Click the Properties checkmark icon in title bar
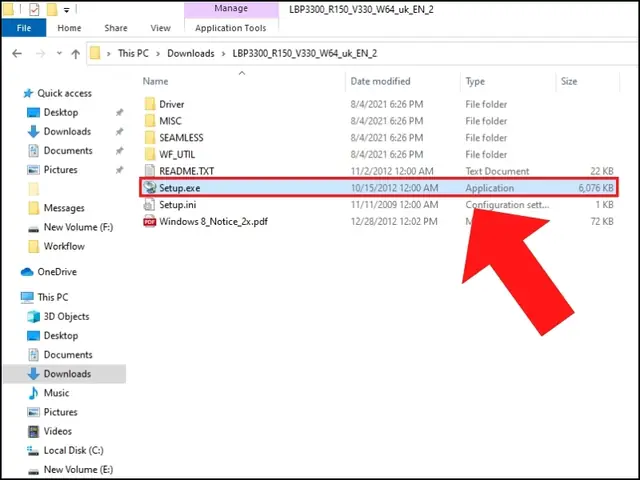Viewport: 640px width, 480px height. click(32, 9)
